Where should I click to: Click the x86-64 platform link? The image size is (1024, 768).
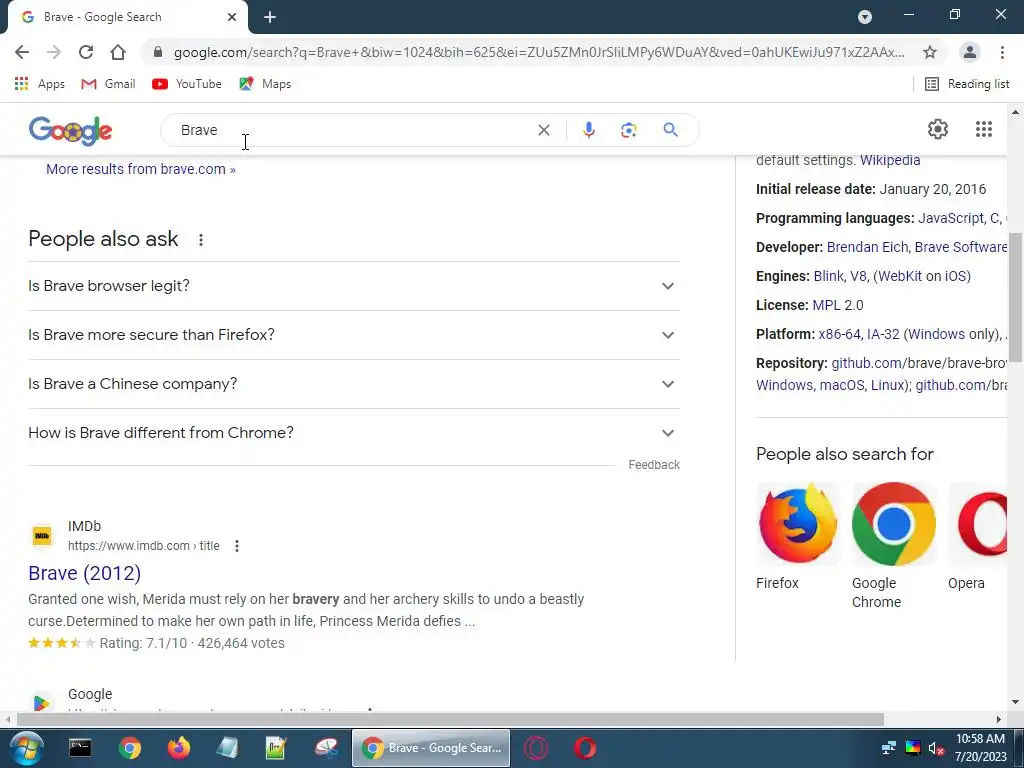(839, 334)
